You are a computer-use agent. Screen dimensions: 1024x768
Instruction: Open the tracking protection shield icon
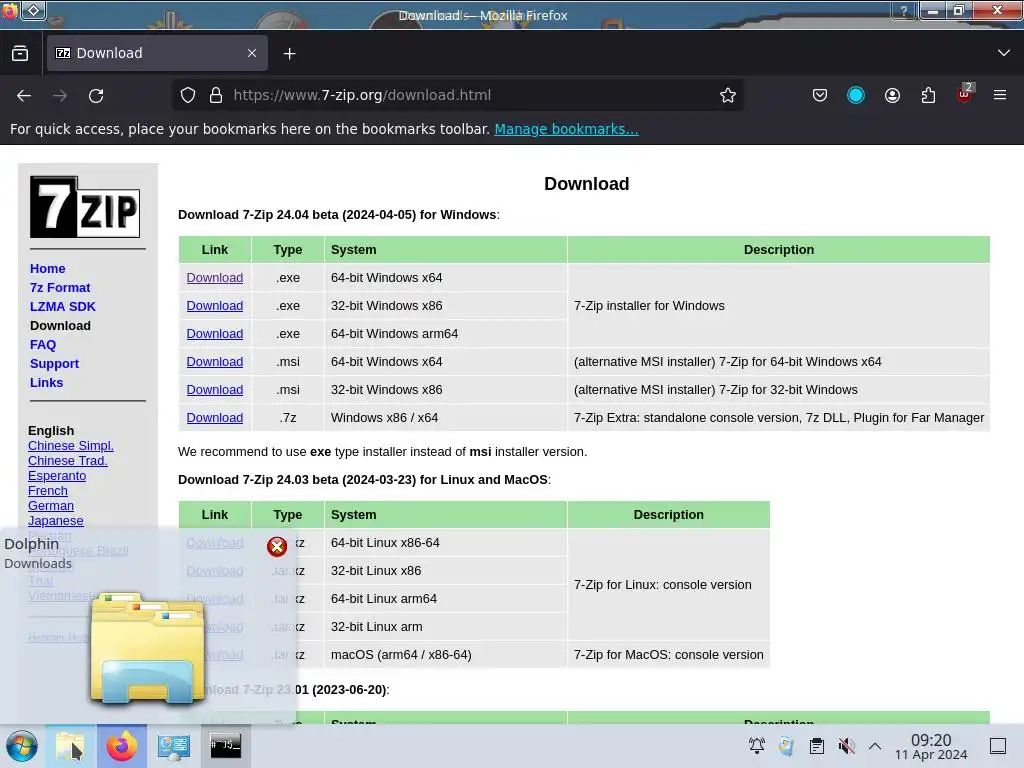coord(188,95)
